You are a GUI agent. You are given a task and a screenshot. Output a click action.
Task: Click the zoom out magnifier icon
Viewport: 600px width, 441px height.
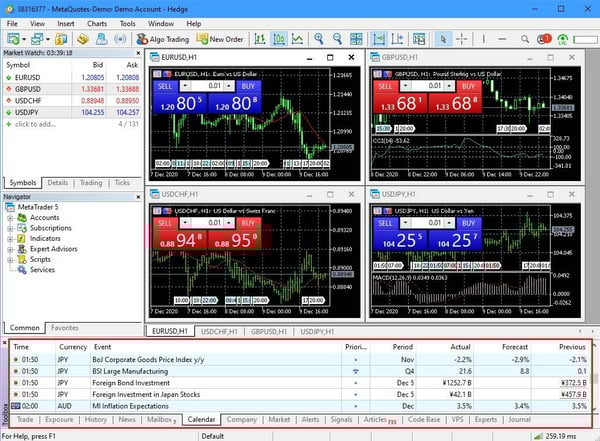tap(339, 39)
